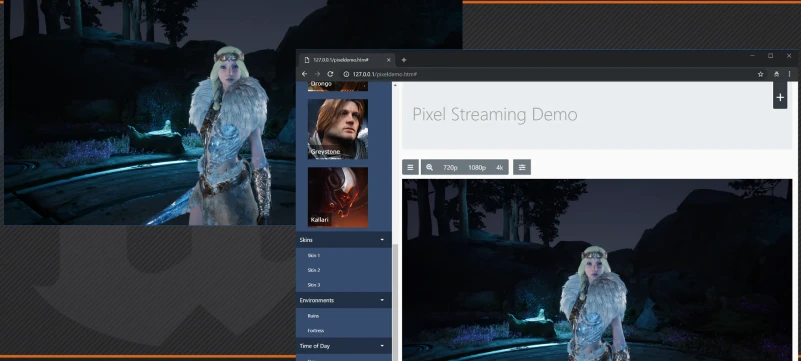This screenshot has width=801, height=361.
Task: Open the hamburger menu button above the stream
Action: click(x=410, y=167)
